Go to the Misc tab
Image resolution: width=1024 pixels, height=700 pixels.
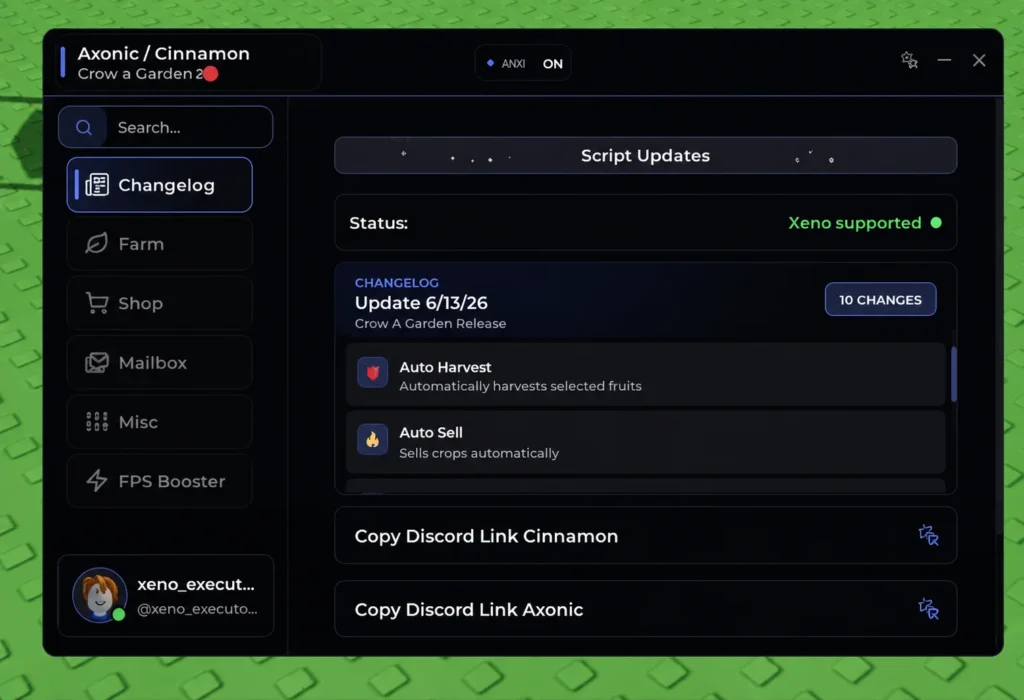tap(159, 422)
